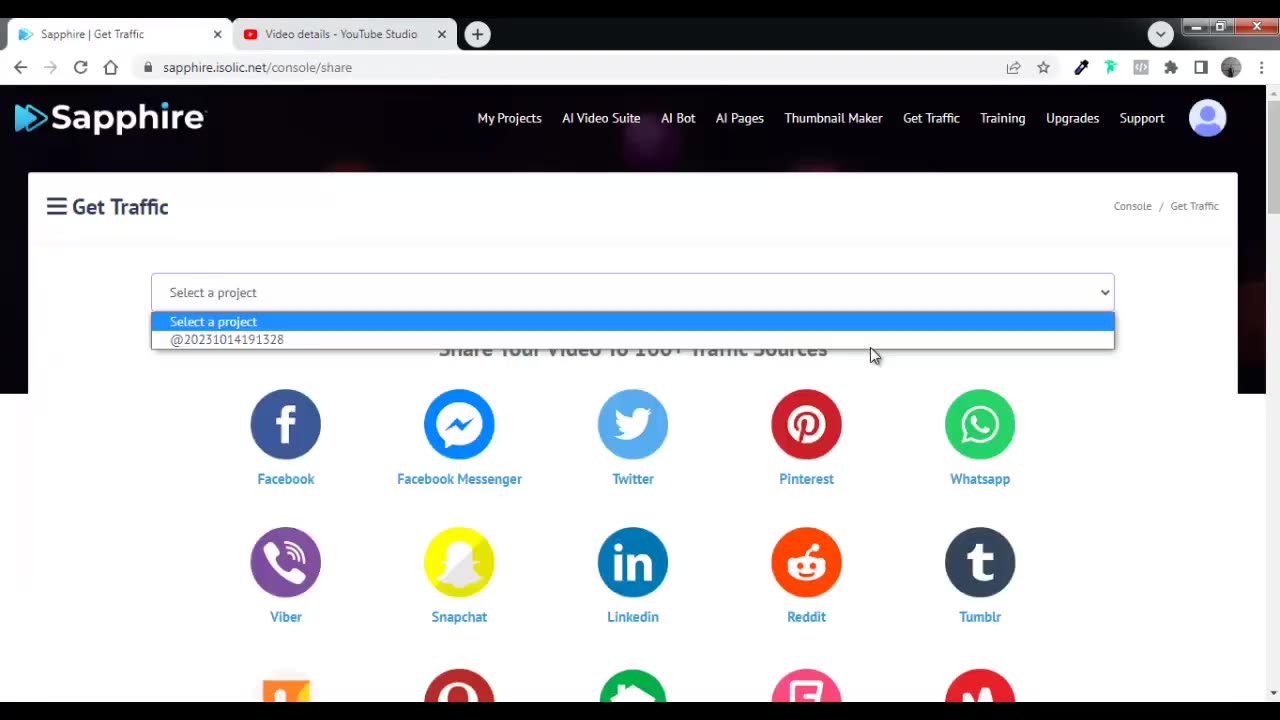Click the Linkedin text label
This screenshot has height=720, width=1280.
click(x=633, y=617)
